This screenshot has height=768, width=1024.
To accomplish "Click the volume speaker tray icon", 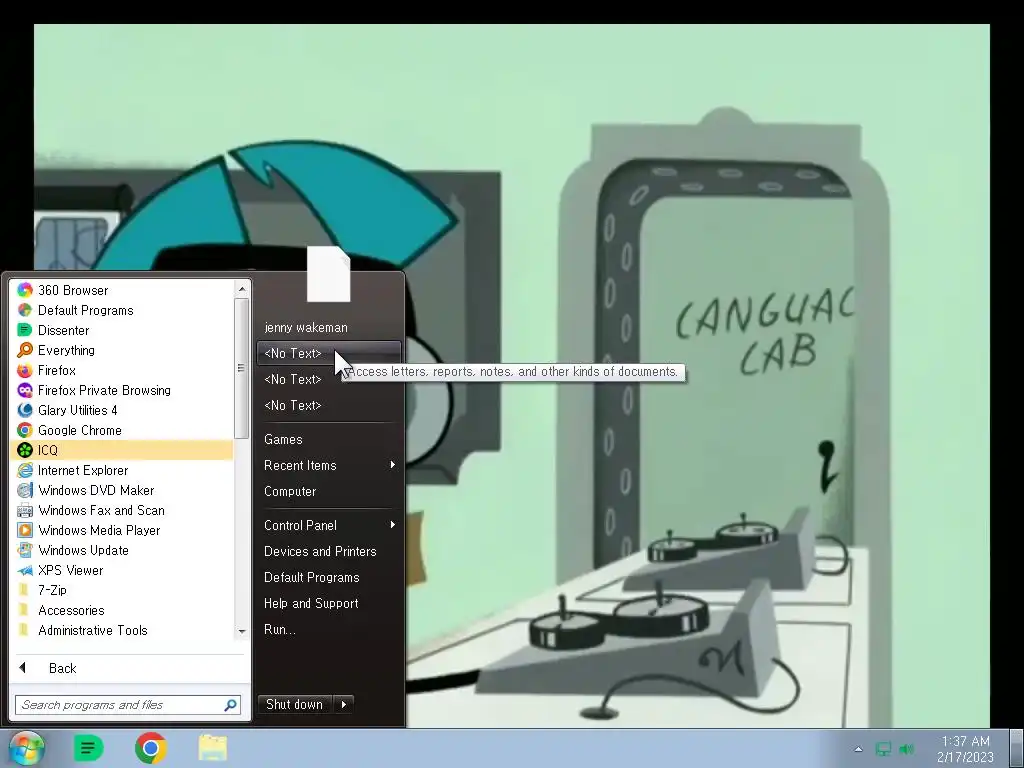I will 906,749.
